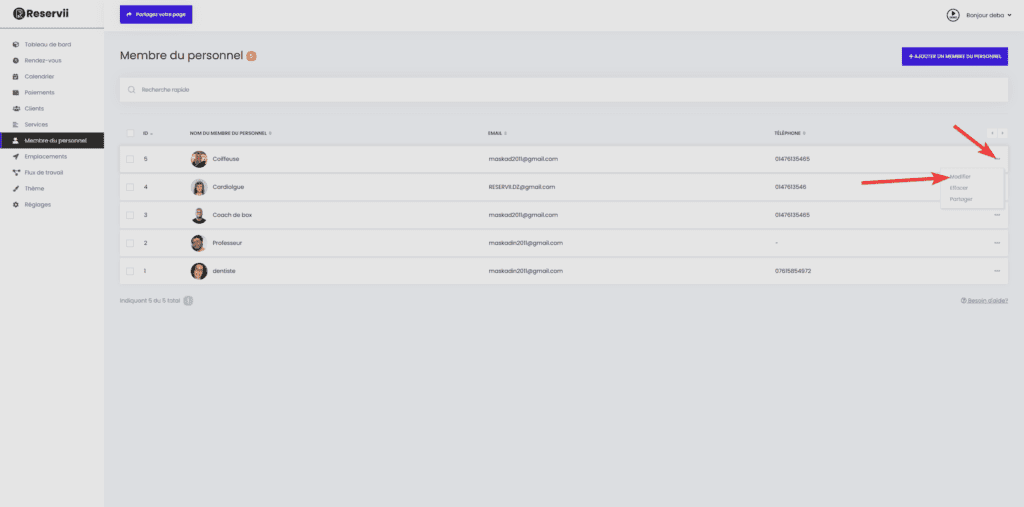The image size is (1024, 507).
Task: Click Cardiolgue staff avatar thumbnail
Action: pyautogui.click(x=199, y=188)
